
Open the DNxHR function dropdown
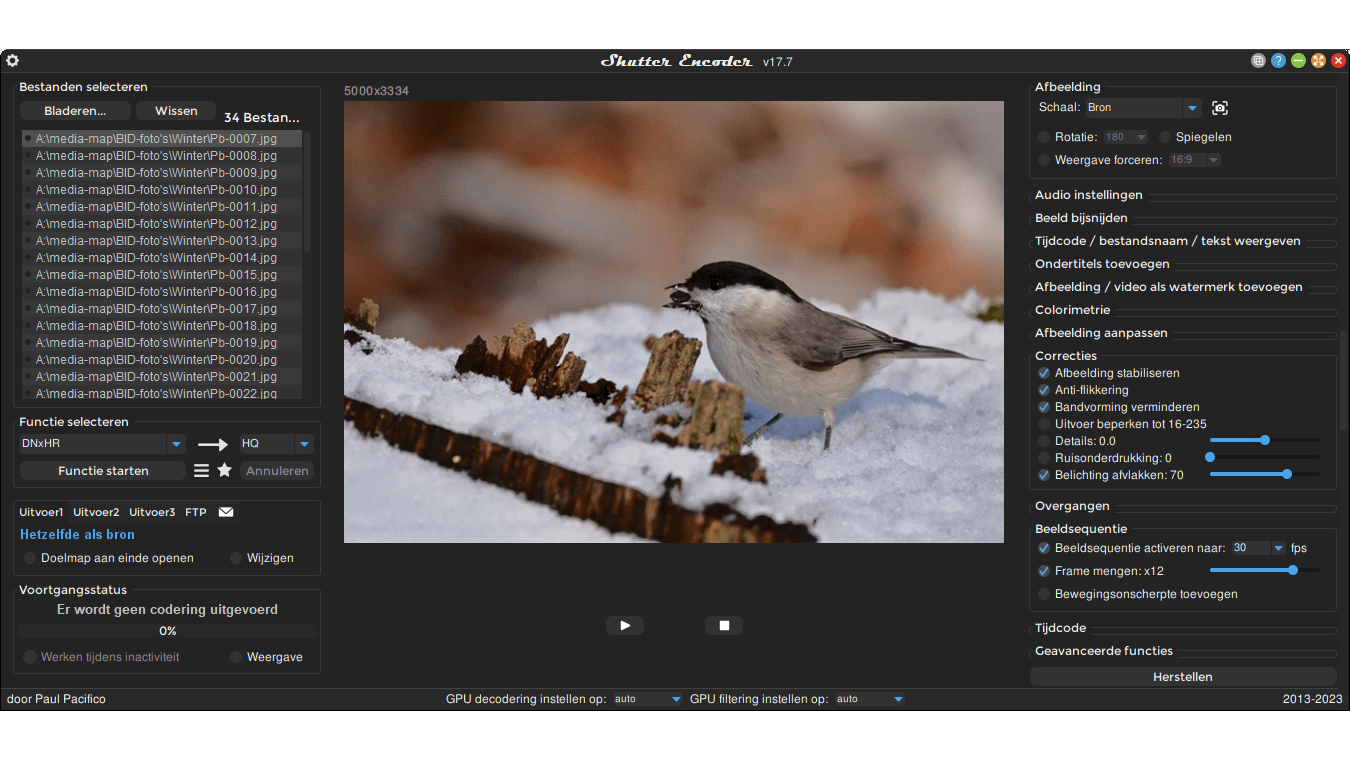pos(176,444)
